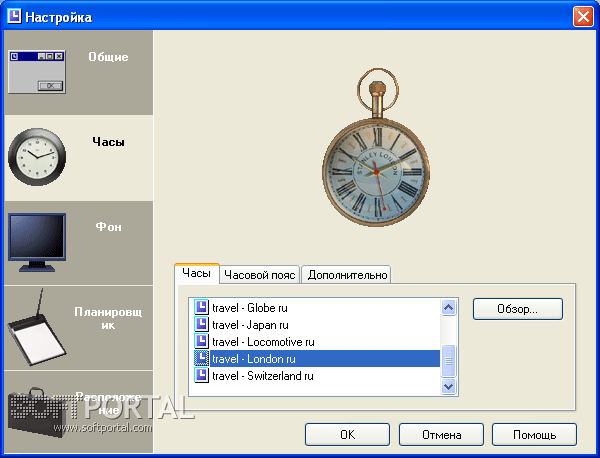Click the icon beside travel - Switzerland ru
Screen dimensions: 600x458
tap(201, 375)
